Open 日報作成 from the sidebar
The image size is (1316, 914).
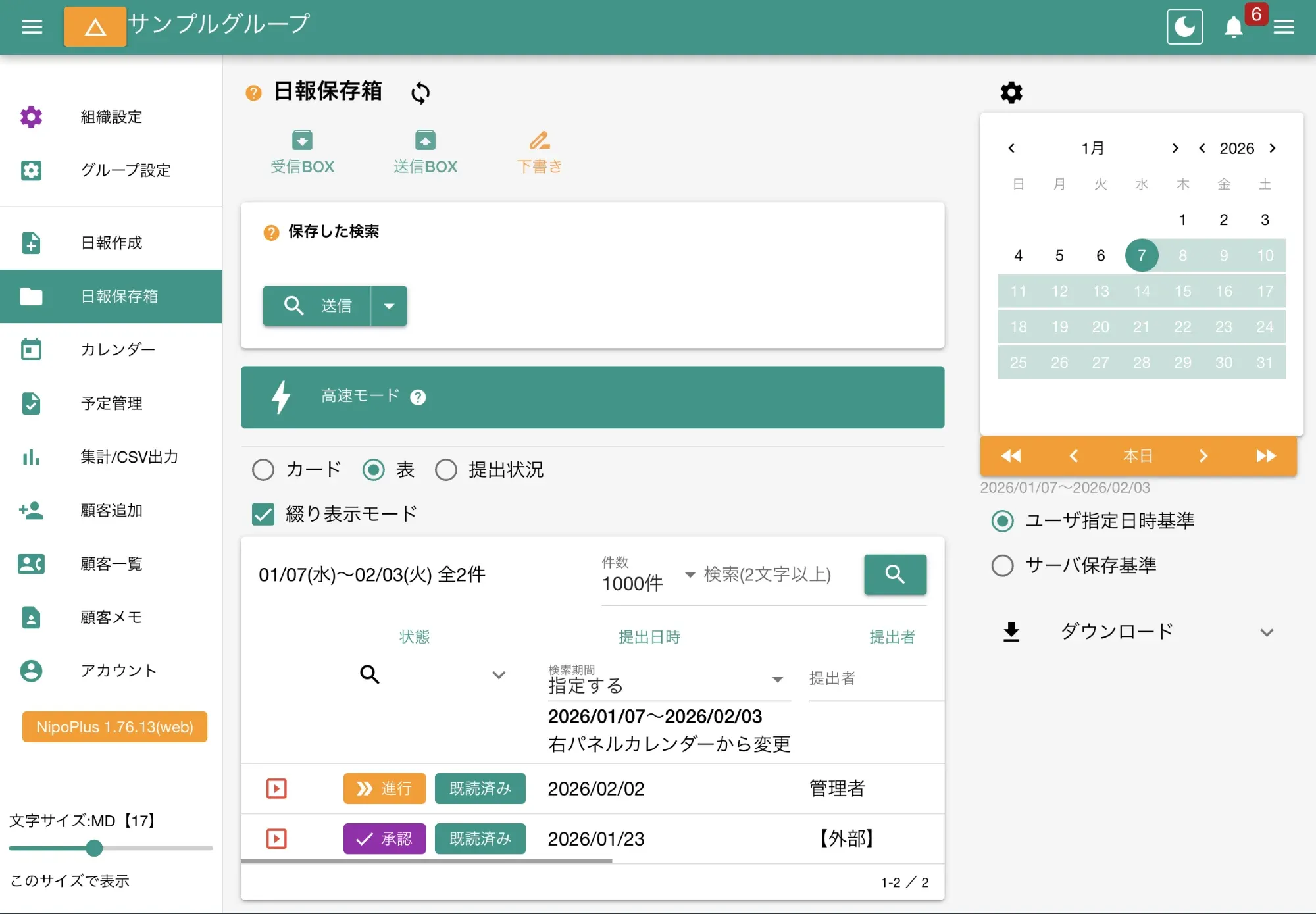pos(109,243)
